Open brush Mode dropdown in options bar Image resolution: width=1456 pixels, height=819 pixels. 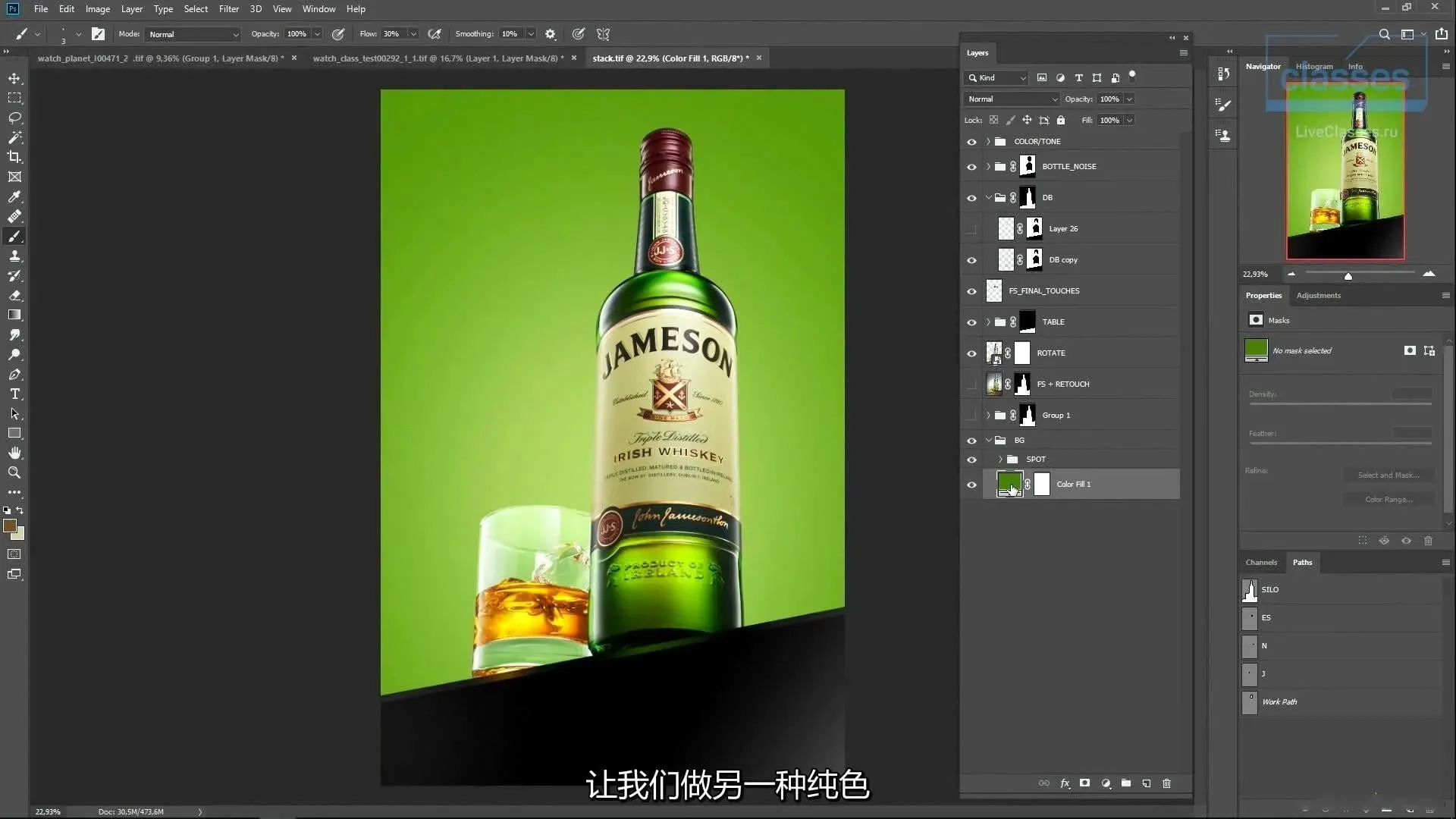[193, 34]
